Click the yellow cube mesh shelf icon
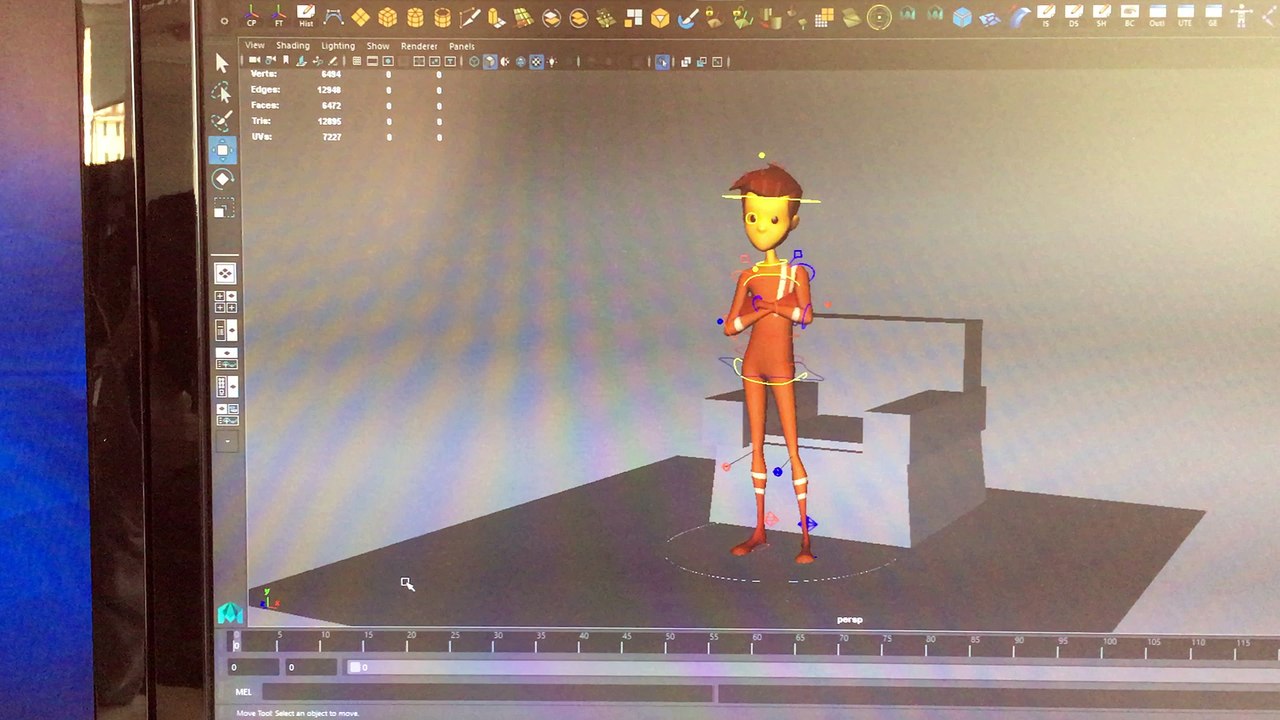The image size is (1280, 720). pos(387,17)
